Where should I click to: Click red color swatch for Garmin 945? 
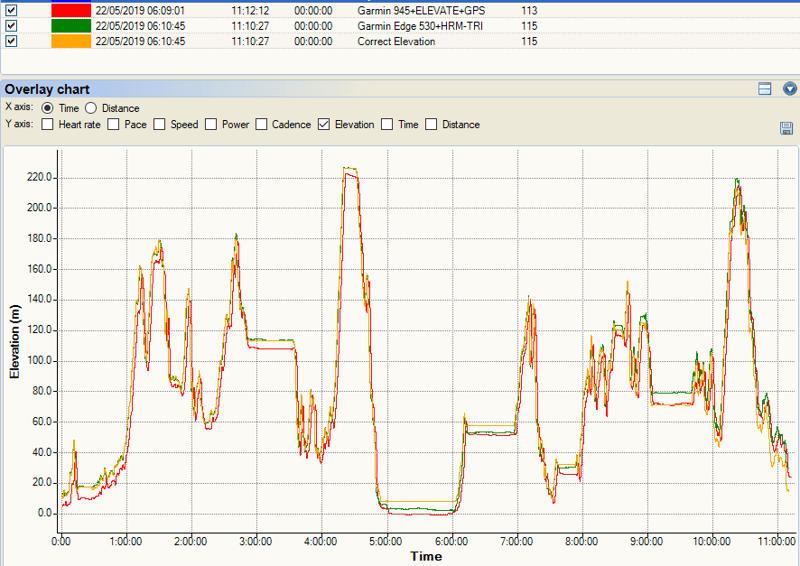71,10
